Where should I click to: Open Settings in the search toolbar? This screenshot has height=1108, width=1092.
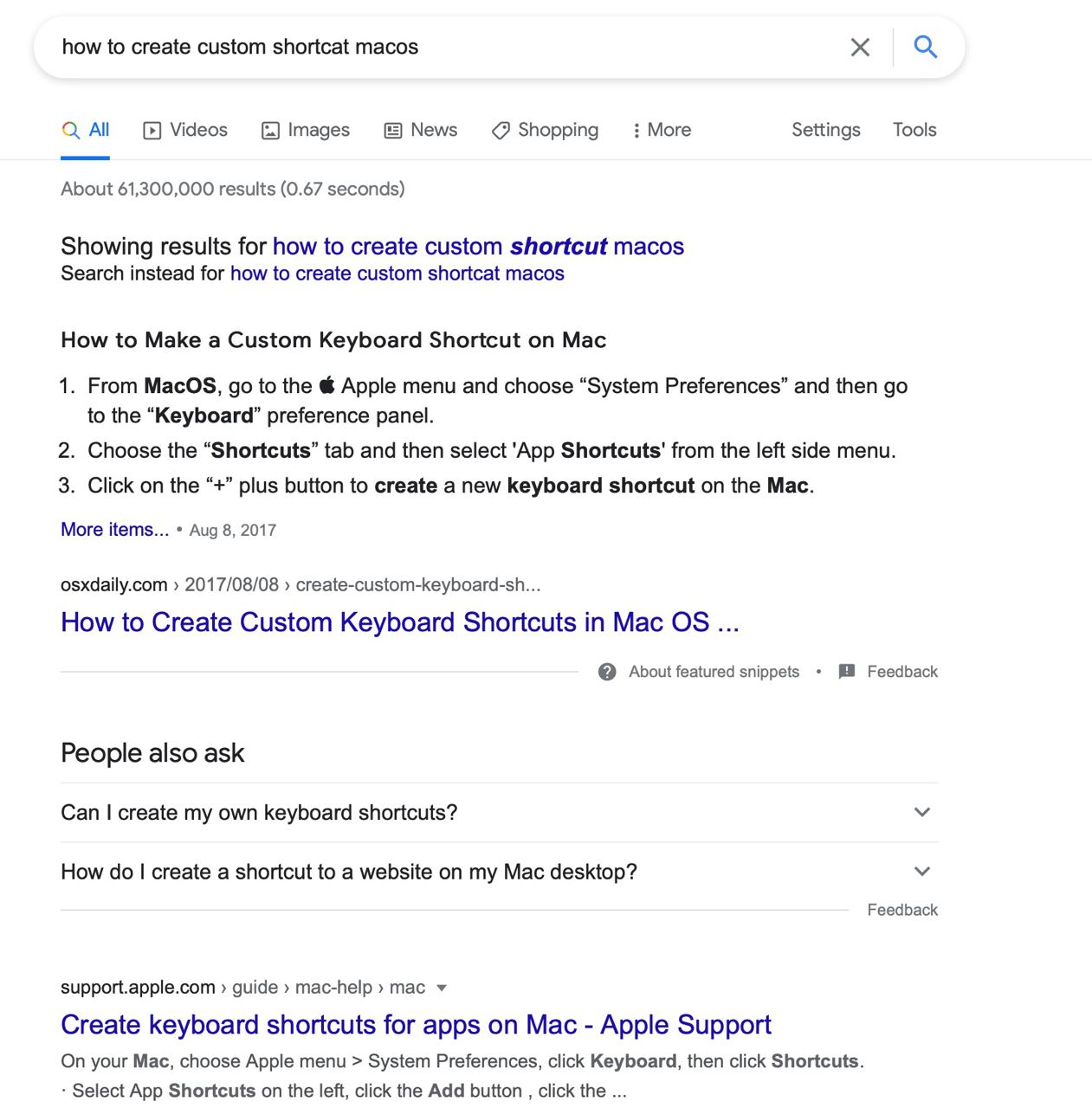click(x=825, y=130)
